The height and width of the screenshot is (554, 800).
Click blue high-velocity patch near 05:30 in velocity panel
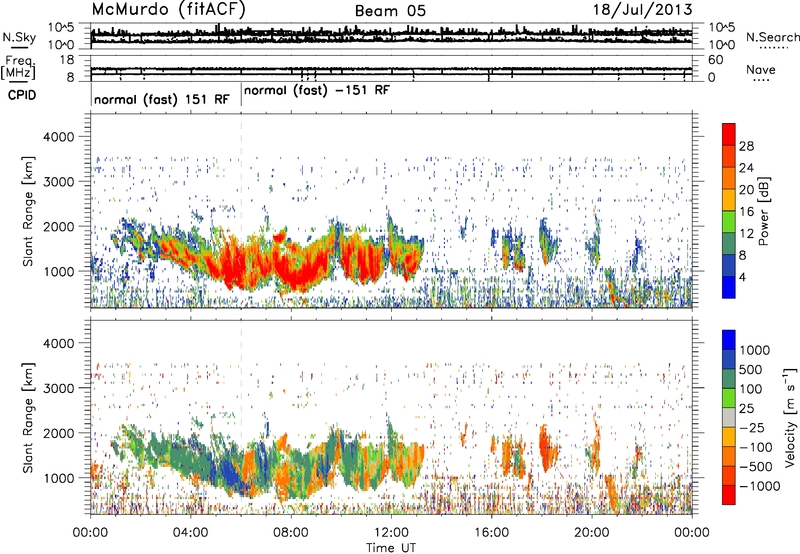pyautogui.click(x=231, y=472)
